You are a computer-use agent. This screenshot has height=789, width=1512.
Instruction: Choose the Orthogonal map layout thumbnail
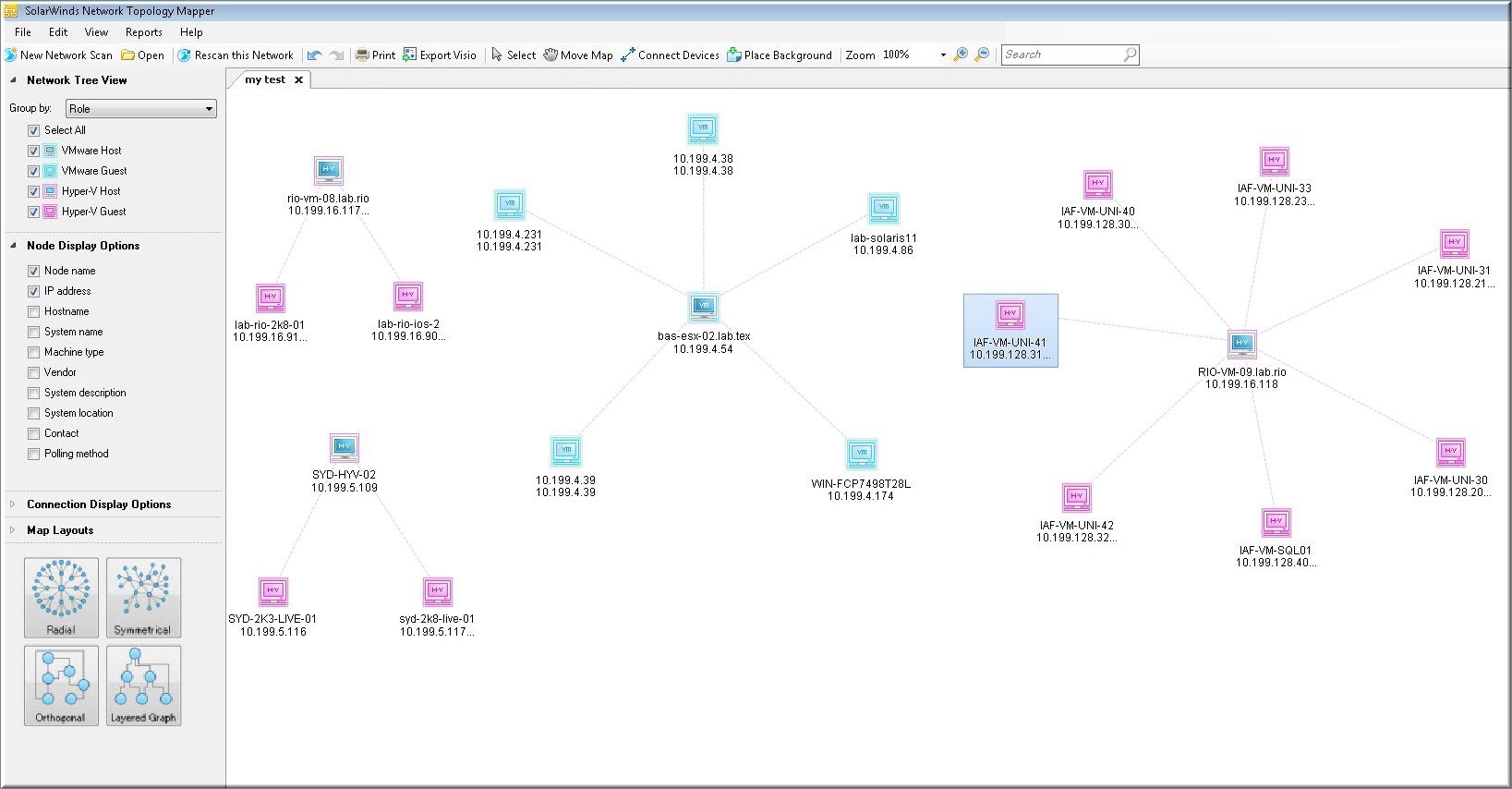pyautogui.click(x=61, y=685)
